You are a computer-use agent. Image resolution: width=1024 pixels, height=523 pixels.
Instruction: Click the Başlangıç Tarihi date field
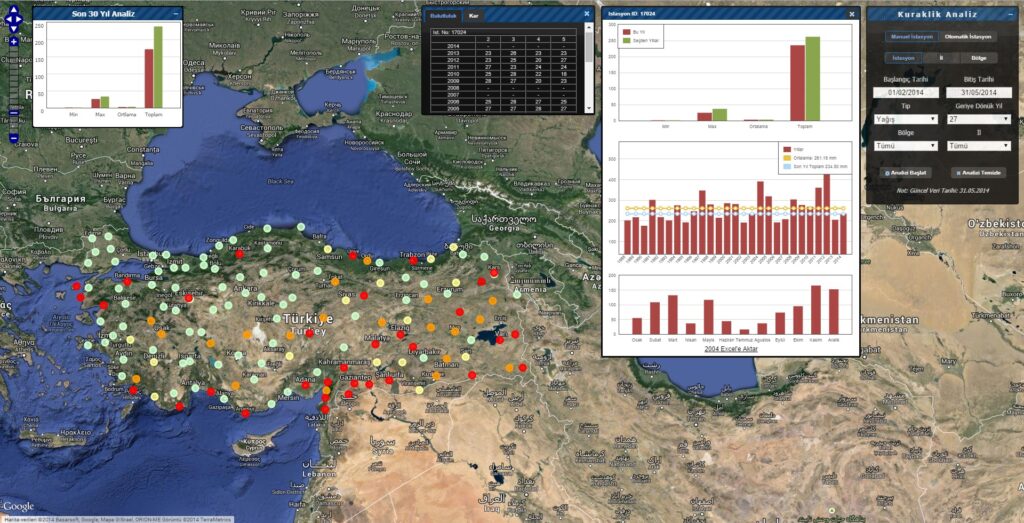click(906, 93)
